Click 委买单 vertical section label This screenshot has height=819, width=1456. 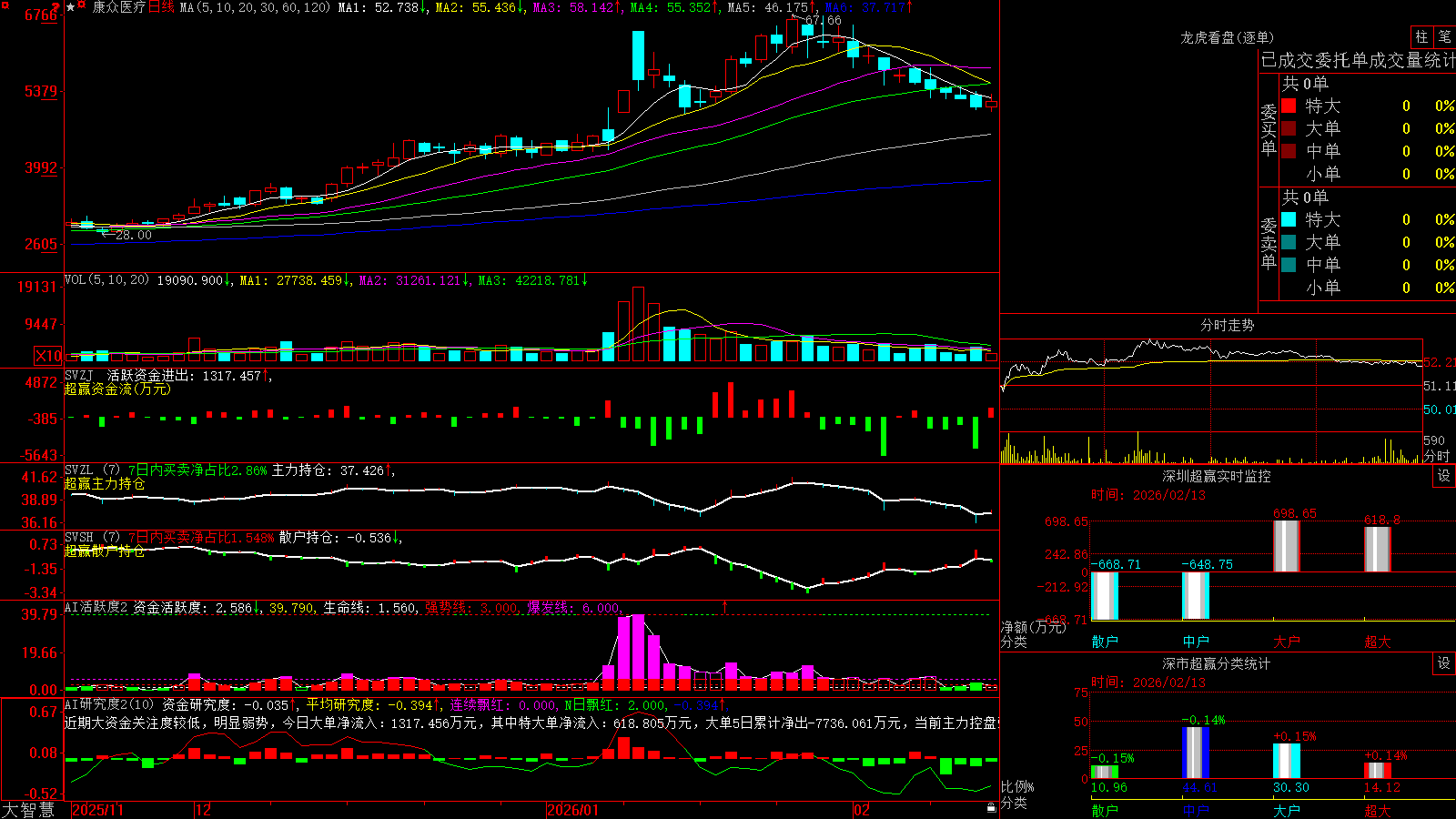tap(1269, 130)
